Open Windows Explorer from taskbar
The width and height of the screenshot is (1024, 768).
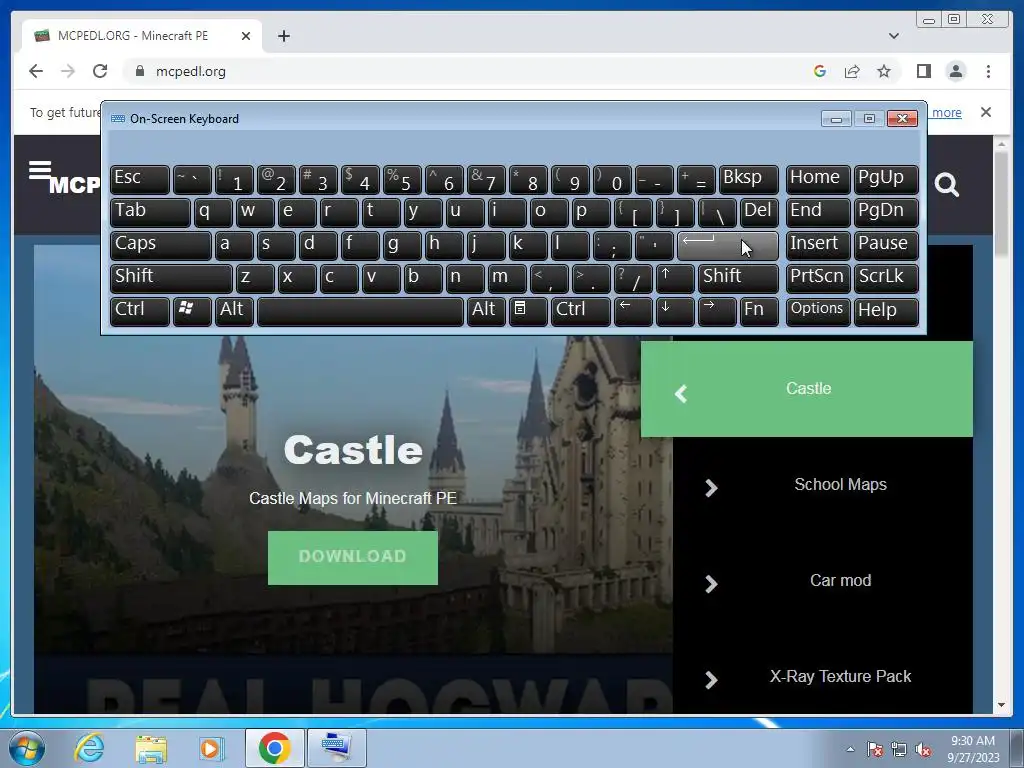pos(151,748)
